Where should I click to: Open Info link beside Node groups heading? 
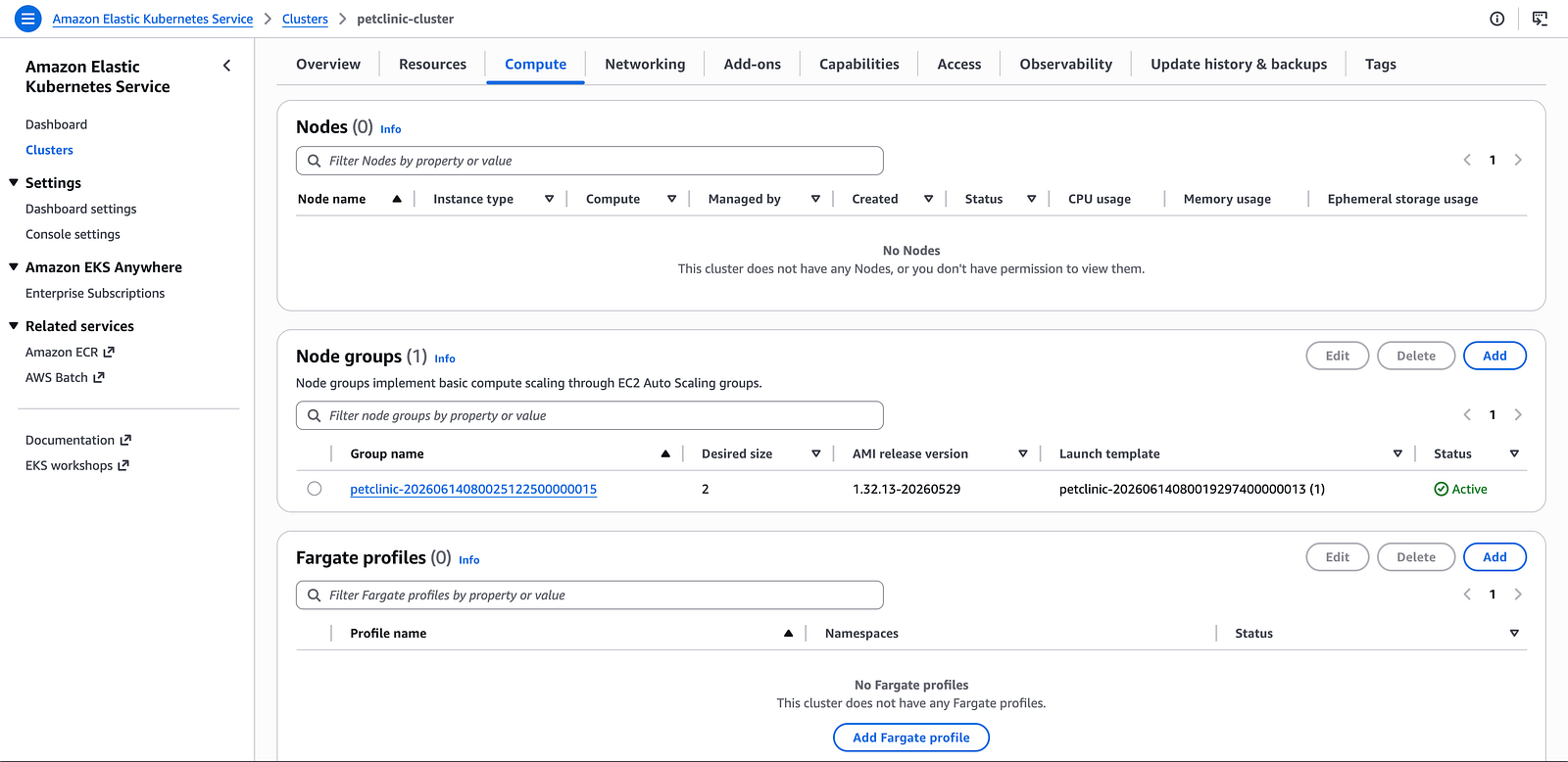pyautogui.click(x=445, y=358)
